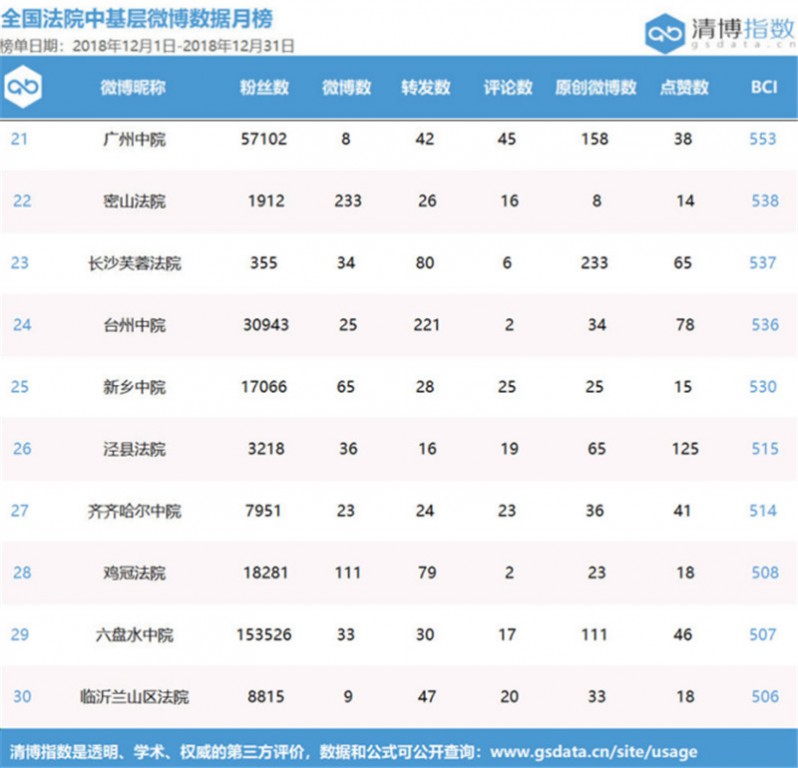Click comment count 45 for 广州中院
Viewport: 798px width, 768px height.
[506, 139]
